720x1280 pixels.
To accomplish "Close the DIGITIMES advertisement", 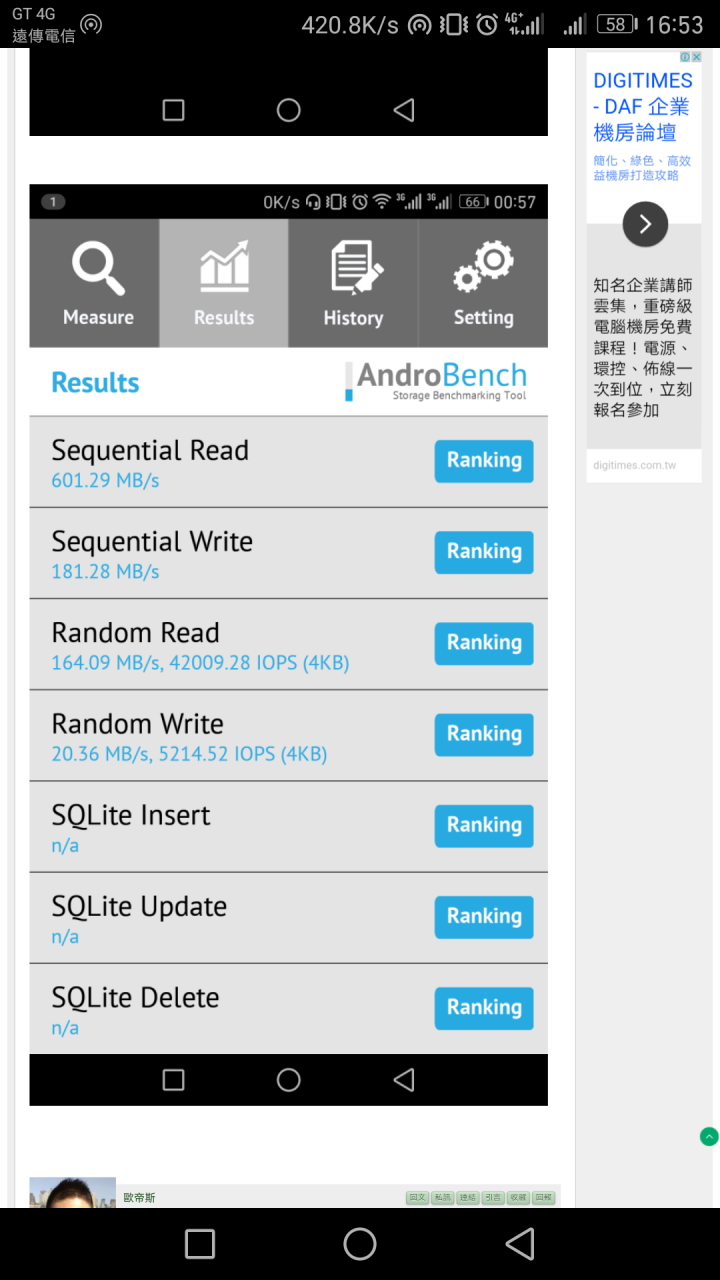I will pos(696,58).
